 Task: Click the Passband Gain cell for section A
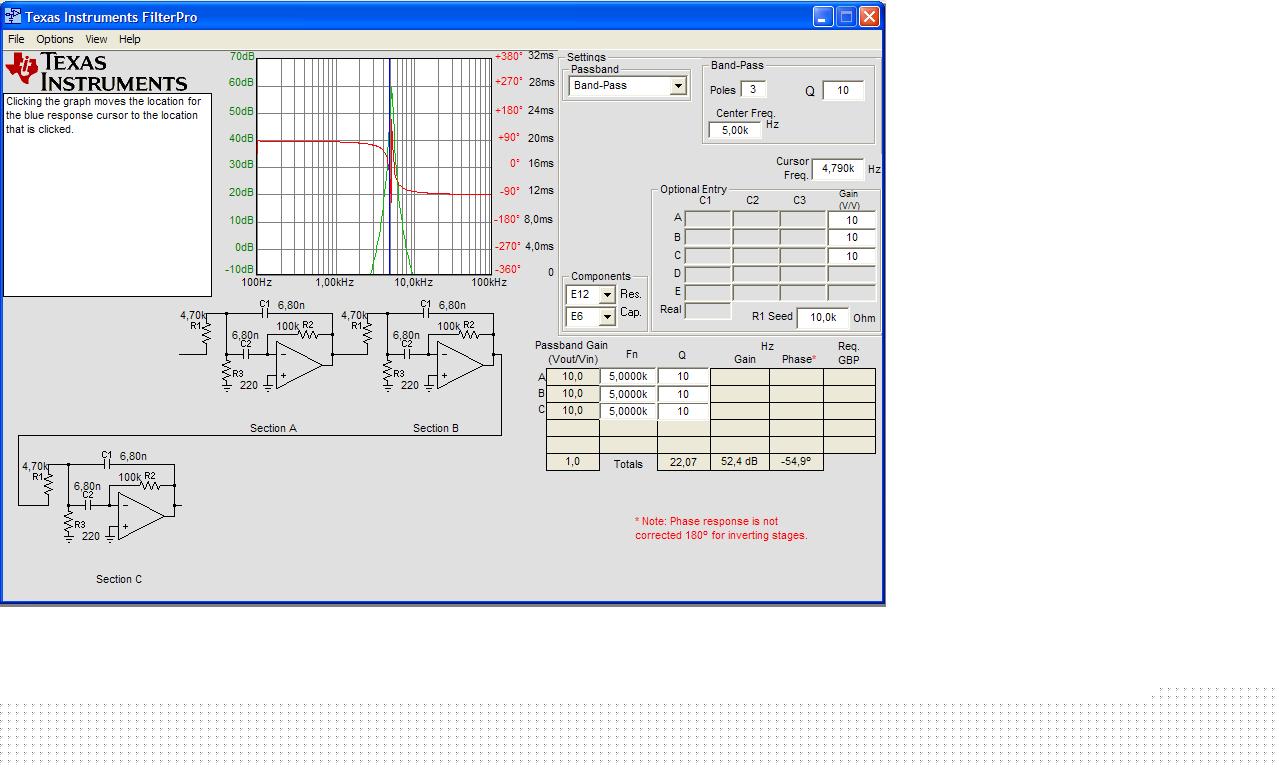pyautogui.click(x=573, y=377)
